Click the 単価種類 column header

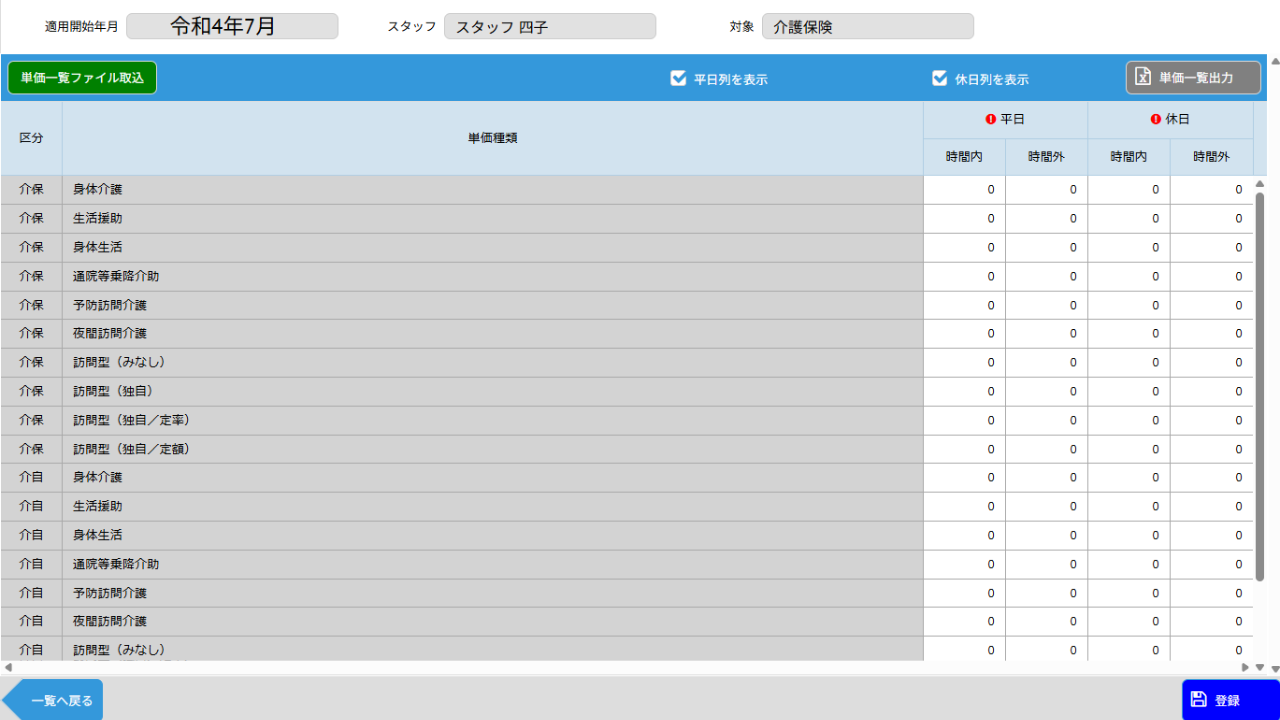point(493,138)
